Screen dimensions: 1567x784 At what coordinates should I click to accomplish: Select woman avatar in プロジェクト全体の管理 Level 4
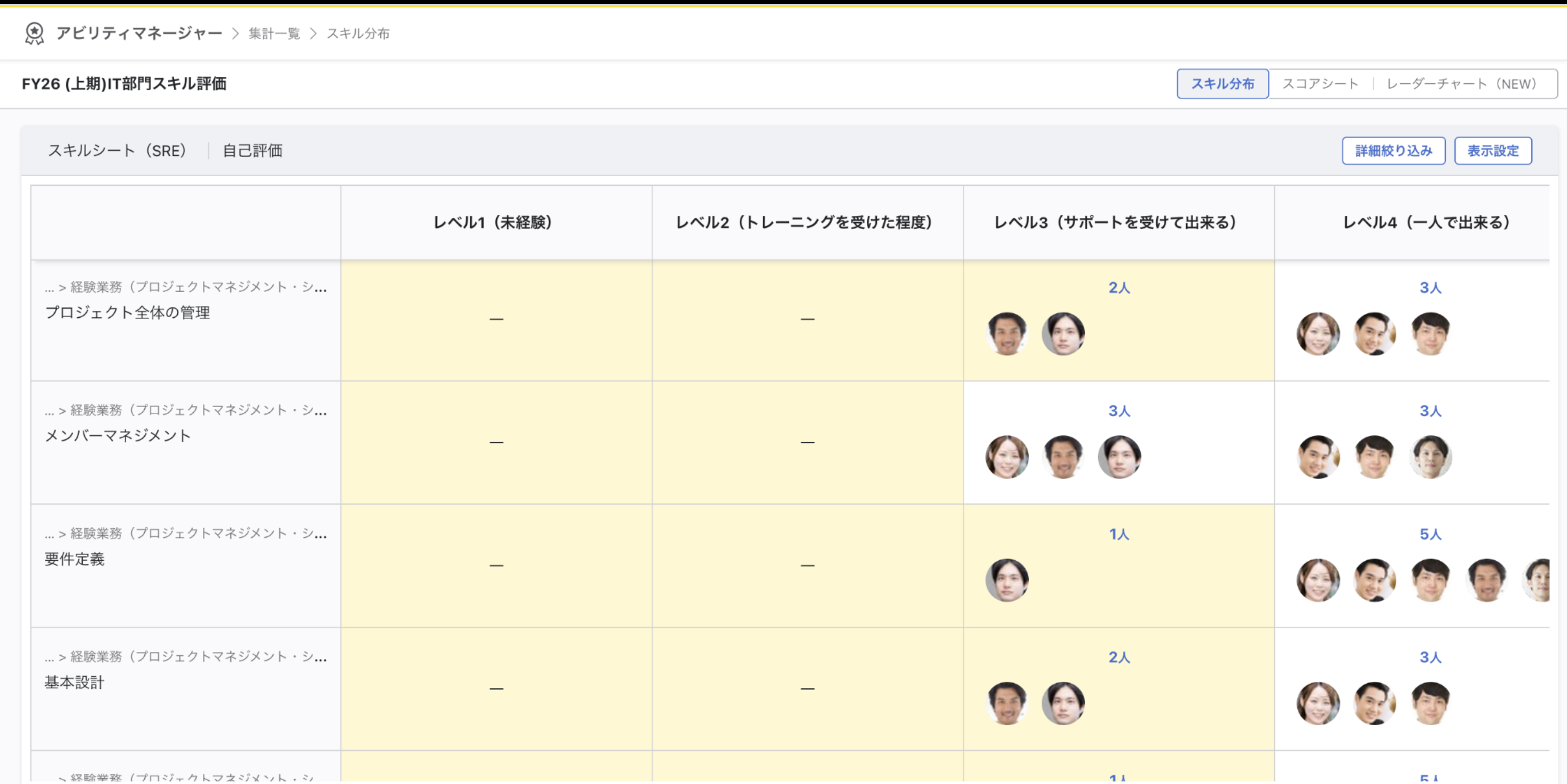[x=1318, y=334]
